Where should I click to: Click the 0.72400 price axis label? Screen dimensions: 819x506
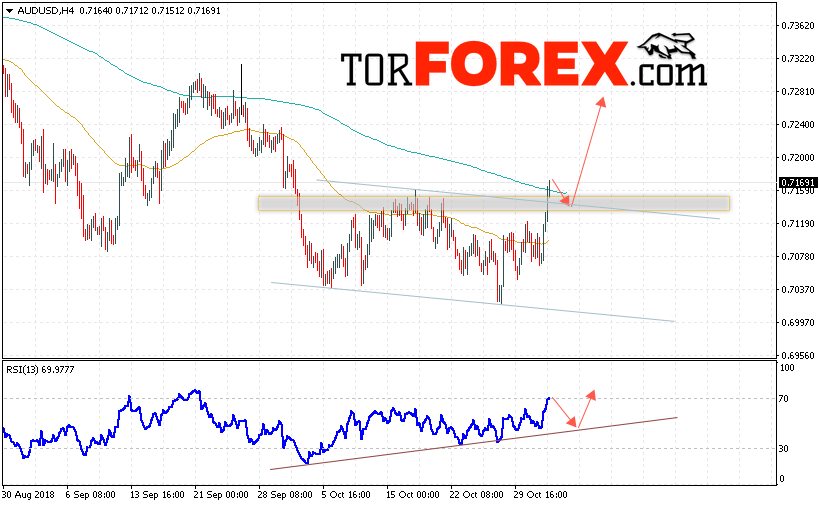(798, 124)
